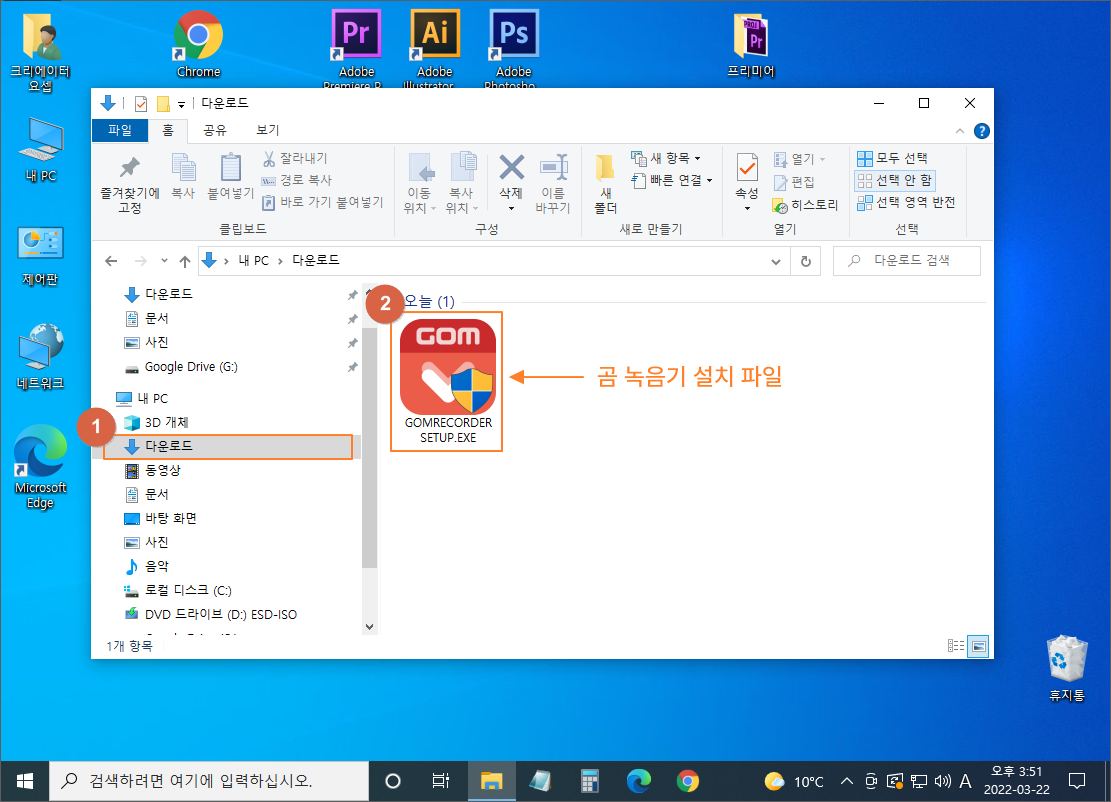Switch to details view button
Screen dimensions: 1111x802
(956, 646)
